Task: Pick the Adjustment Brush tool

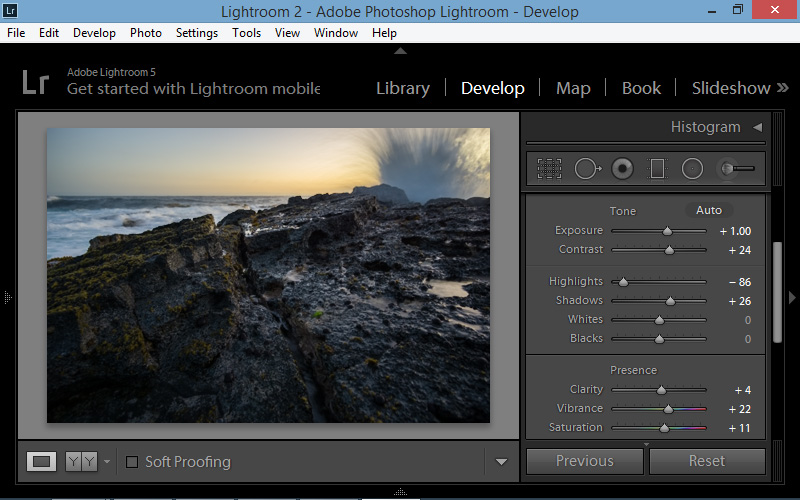Action: (736, 169)
